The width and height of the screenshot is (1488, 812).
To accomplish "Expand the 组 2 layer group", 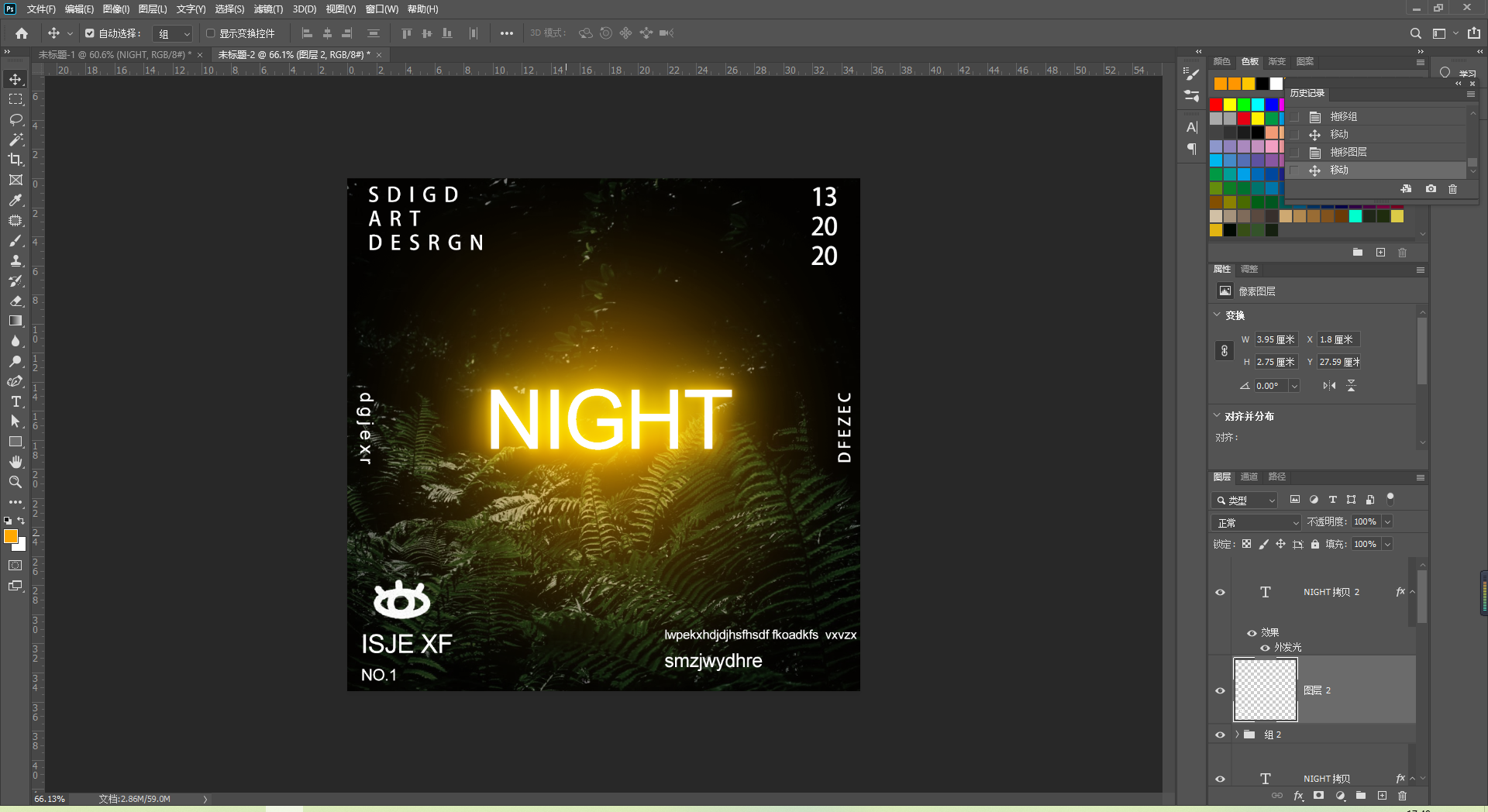I will coord(1237,735).
